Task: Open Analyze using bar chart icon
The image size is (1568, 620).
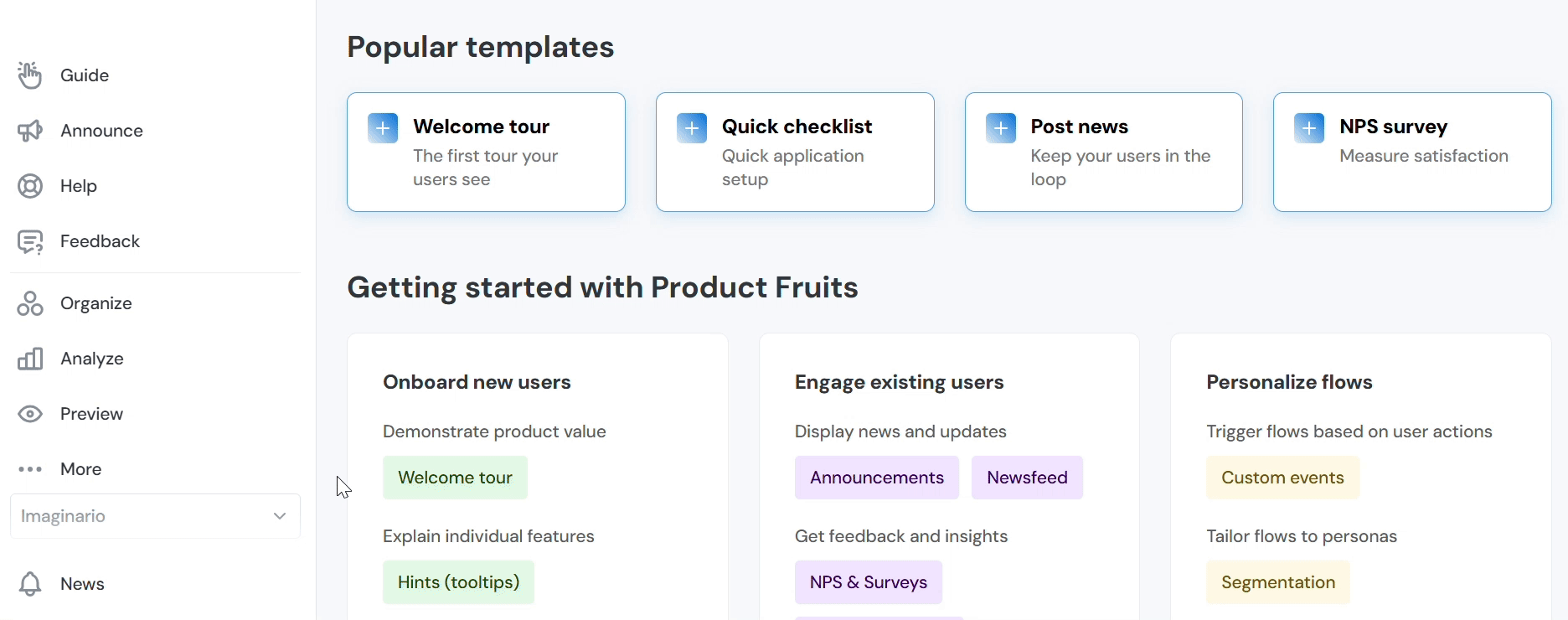Action: click(x=30, y=359)
